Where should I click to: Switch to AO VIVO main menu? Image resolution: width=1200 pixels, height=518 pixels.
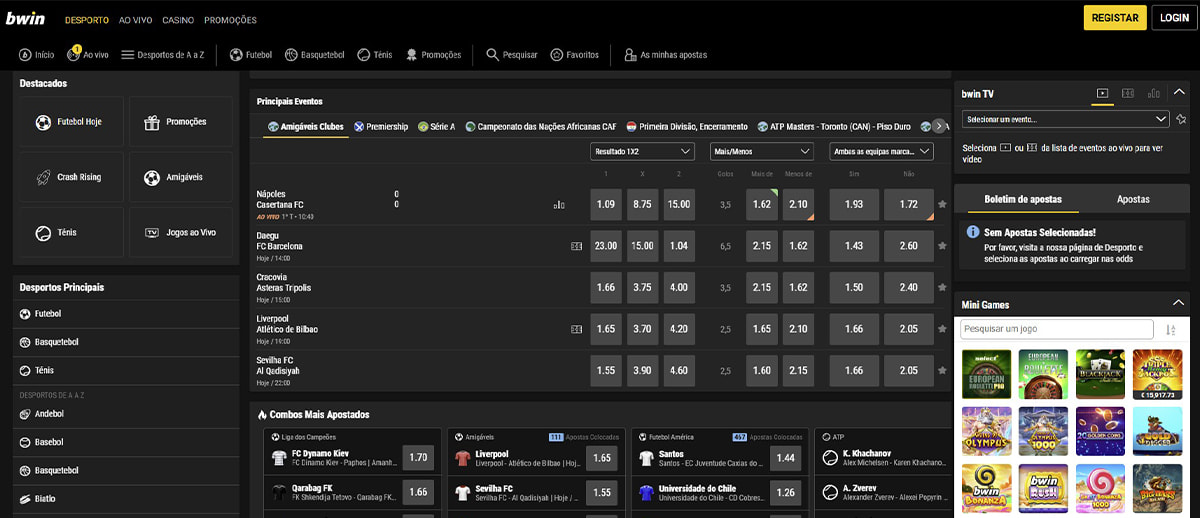(136, 20)
